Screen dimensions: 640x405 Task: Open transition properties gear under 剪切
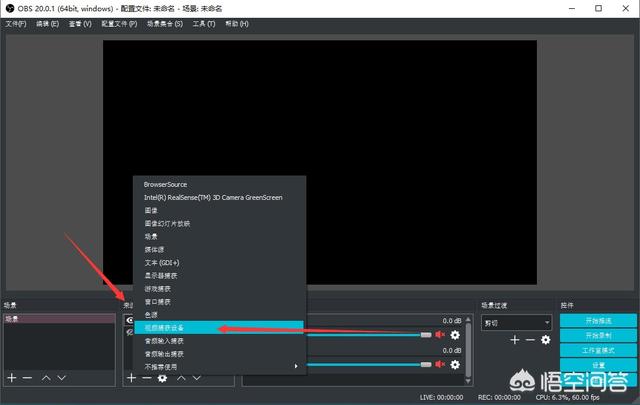pyautogui.click(x=546, y=340)
